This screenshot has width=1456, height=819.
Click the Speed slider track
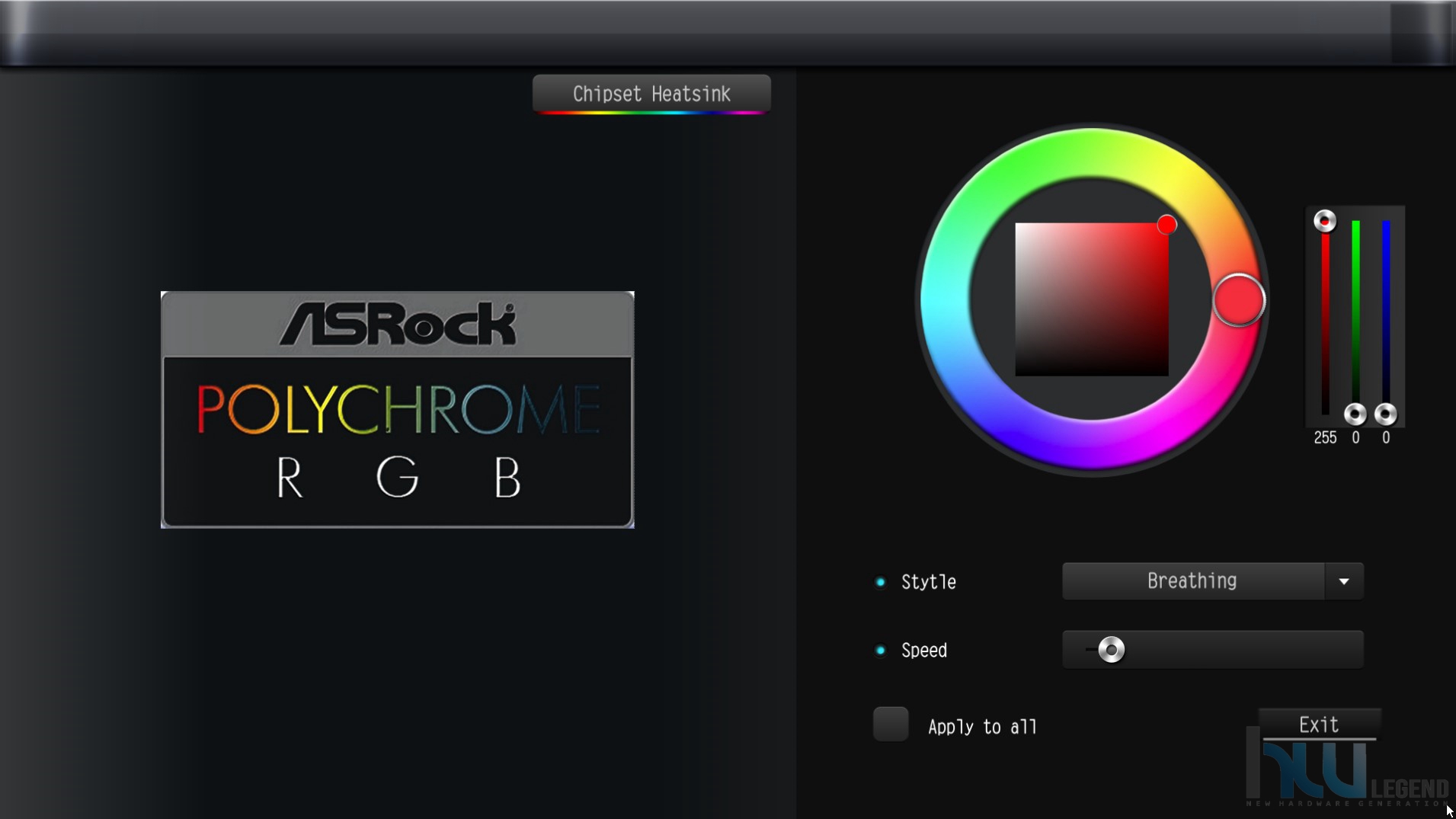[x=1213, y=650]
